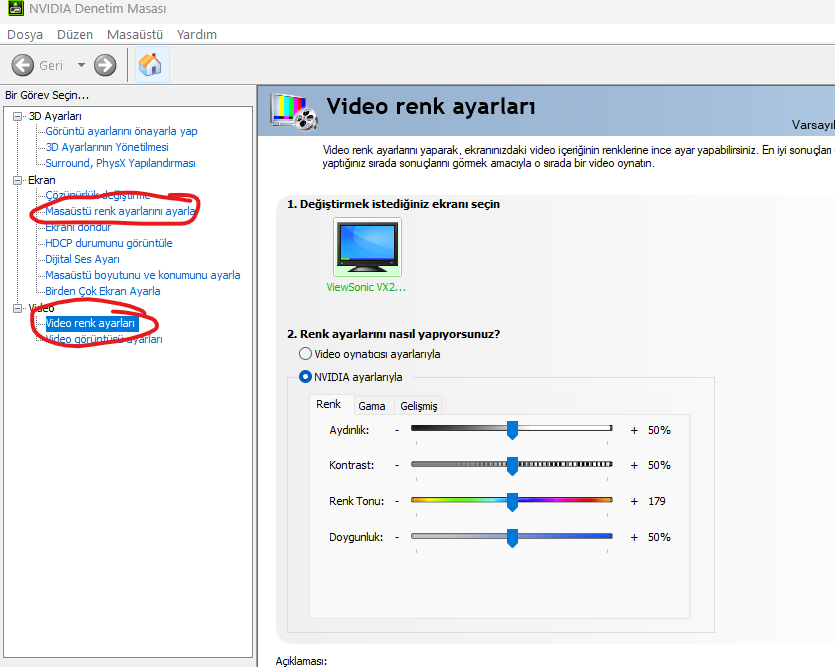Click the Doygunluk 50% value
835x667 pixels.
[659, 538]
